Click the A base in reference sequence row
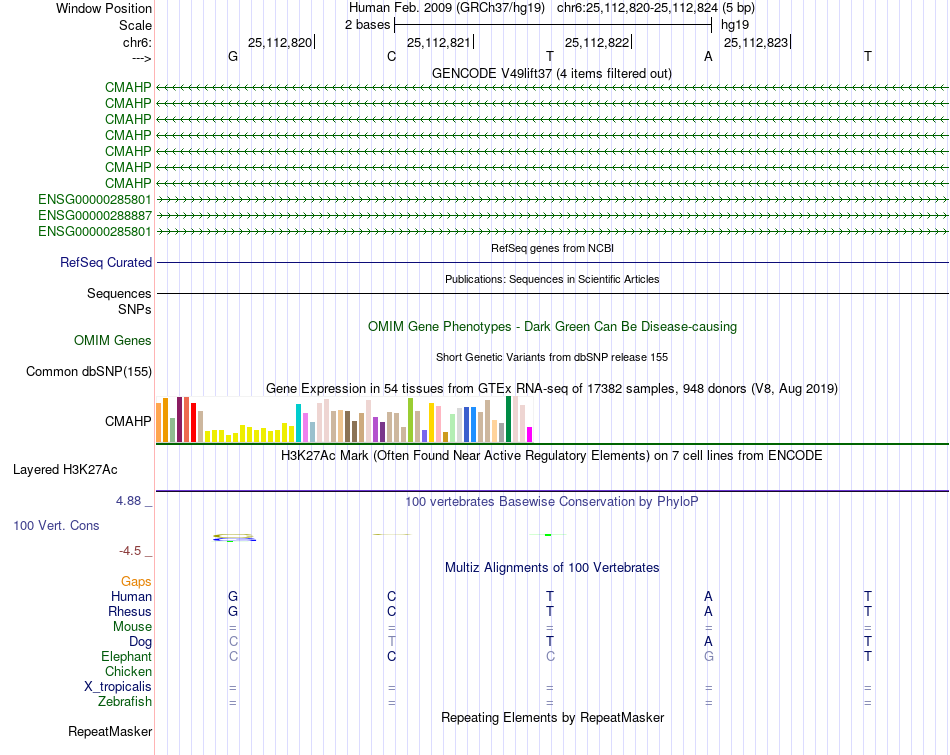 click(708, 56)
